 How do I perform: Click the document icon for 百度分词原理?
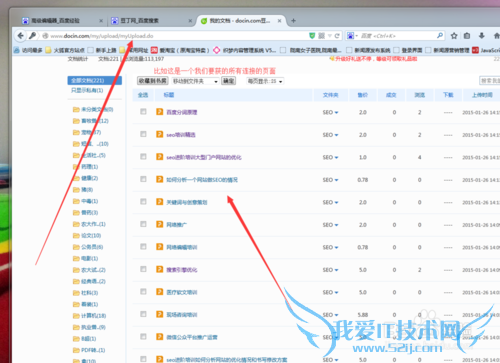tap(160, 112)
